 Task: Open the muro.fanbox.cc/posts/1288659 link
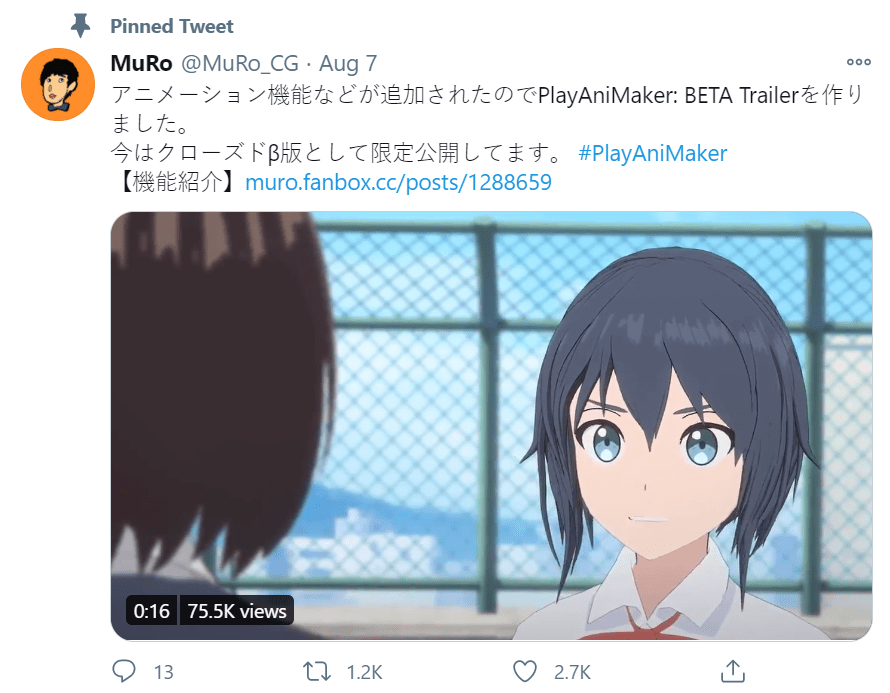tap(398, 182)
